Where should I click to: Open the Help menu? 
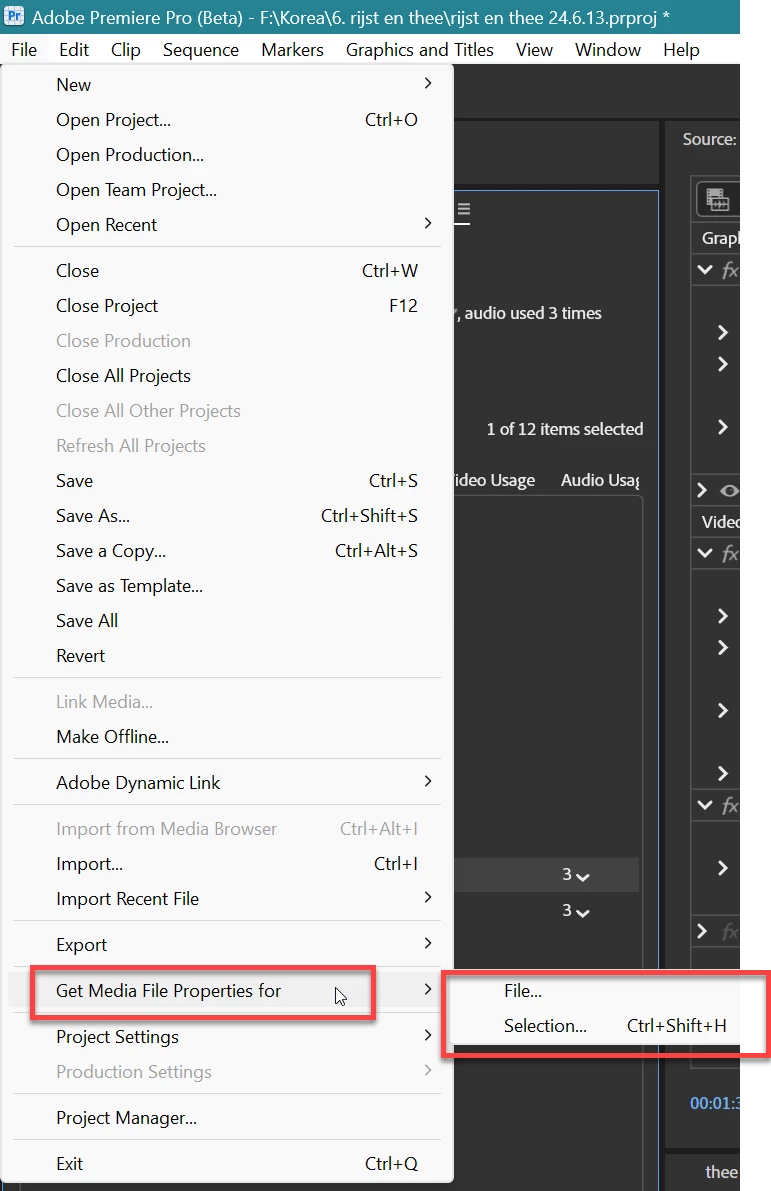pos(681,50)
